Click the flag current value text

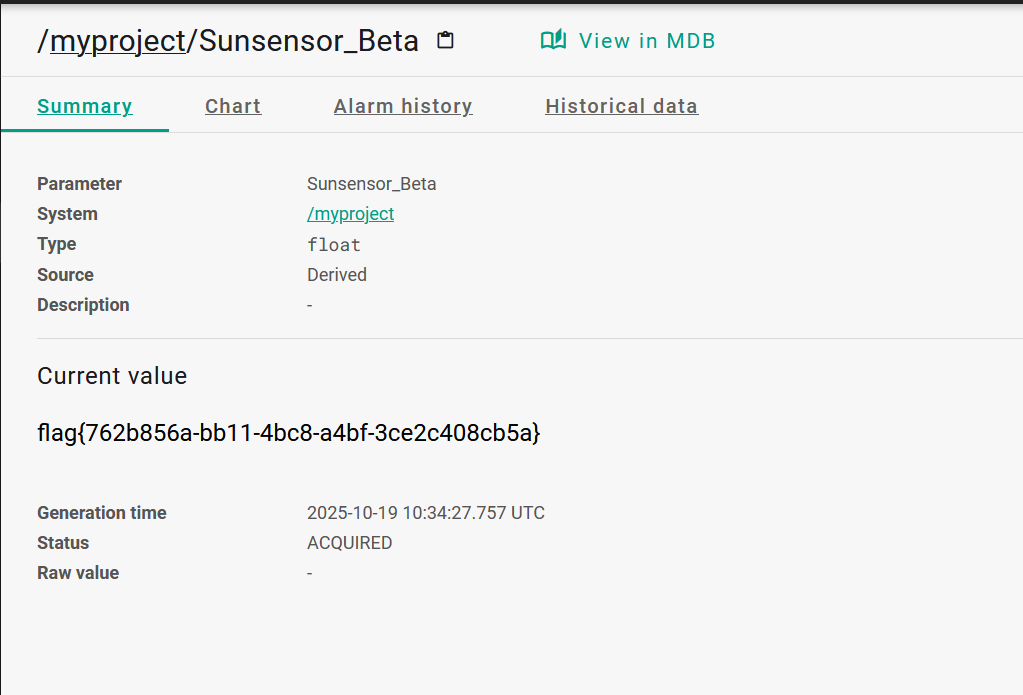click(288, 433)
